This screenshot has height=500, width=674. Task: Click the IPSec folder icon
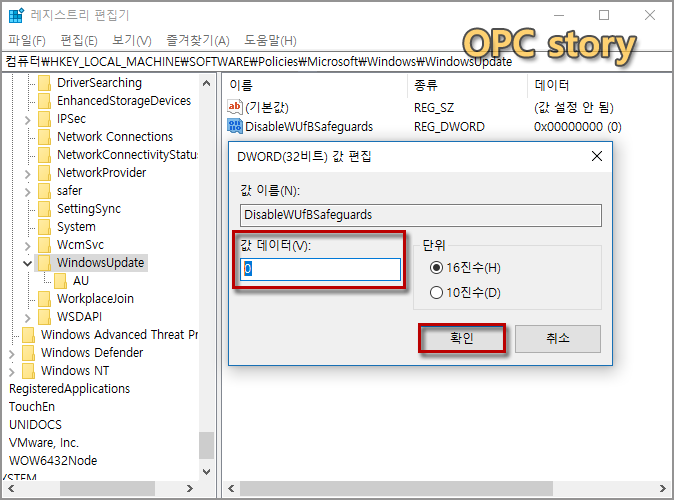click(x=44, y=119)
